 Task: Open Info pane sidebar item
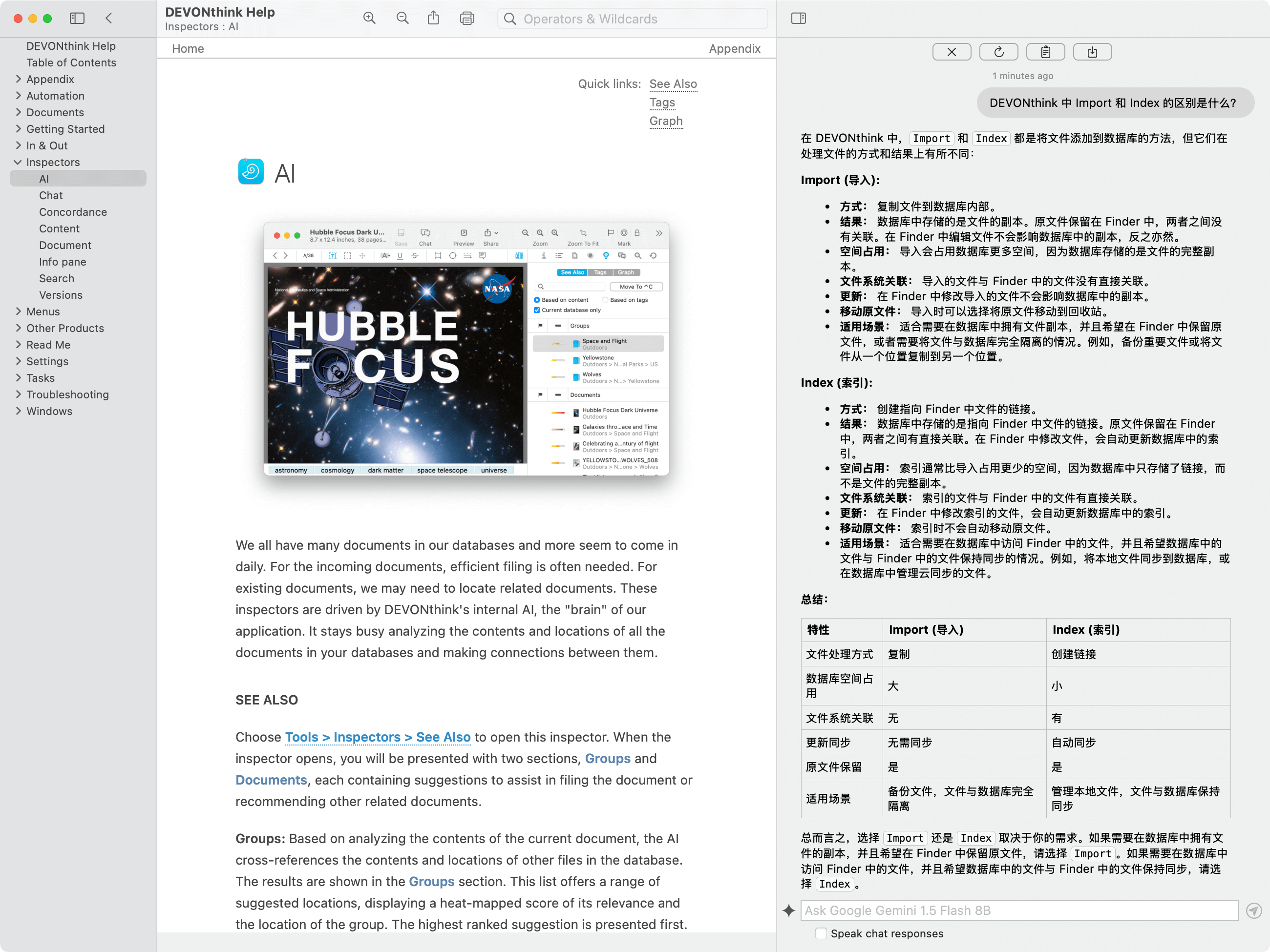pyautogui.click(x=63, y=262)
